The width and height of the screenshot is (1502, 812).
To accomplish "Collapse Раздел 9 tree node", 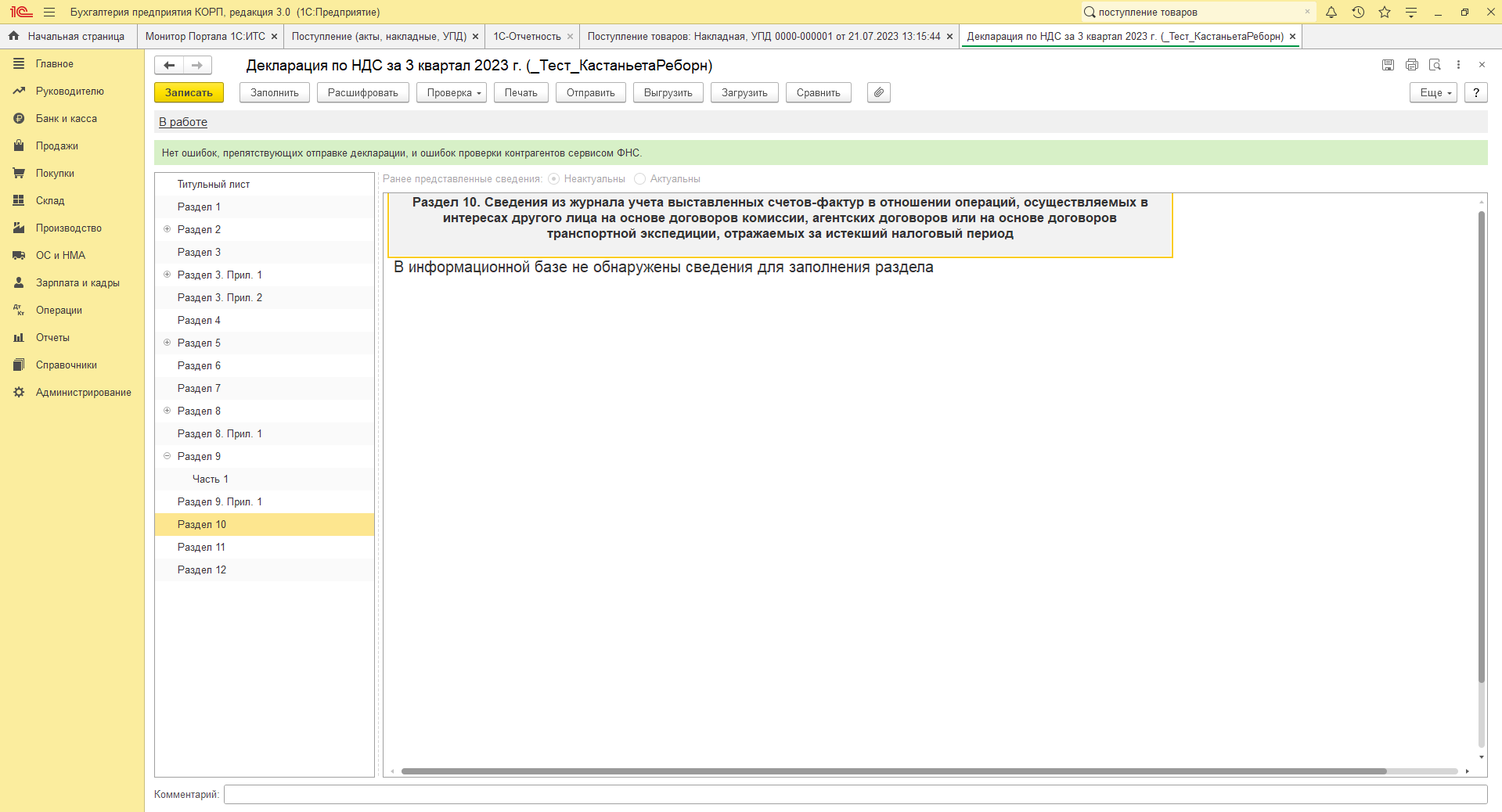I will [167, 456].
